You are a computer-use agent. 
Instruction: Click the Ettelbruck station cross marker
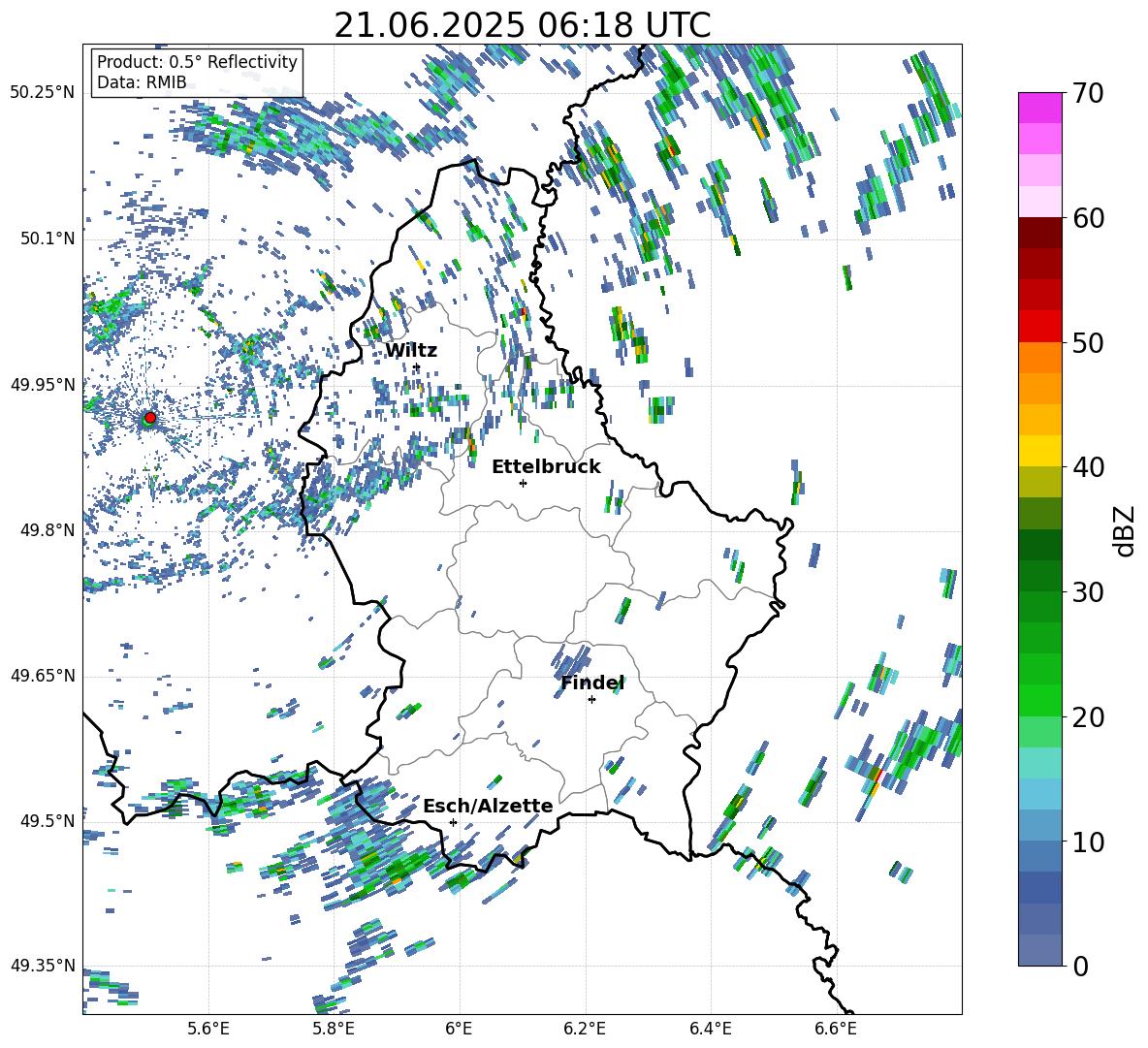tap(523, 483)
